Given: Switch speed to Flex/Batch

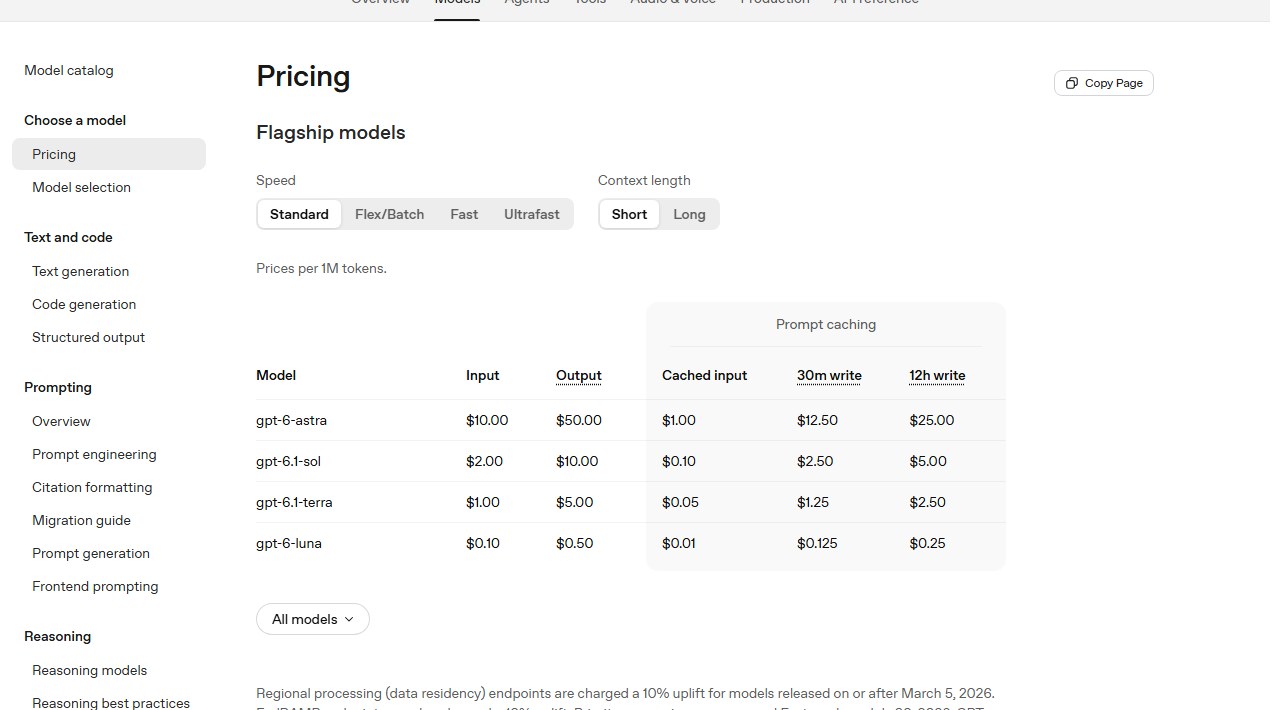Looking at the screenshot, I should (389, 214).
